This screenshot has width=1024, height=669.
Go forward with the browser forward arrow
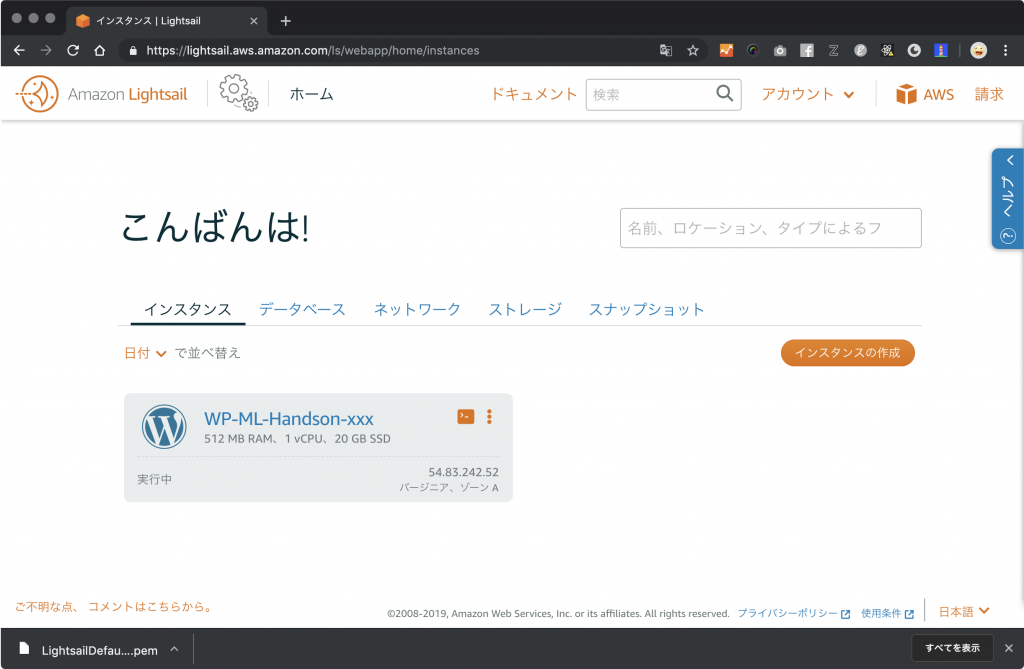[46, 50]
